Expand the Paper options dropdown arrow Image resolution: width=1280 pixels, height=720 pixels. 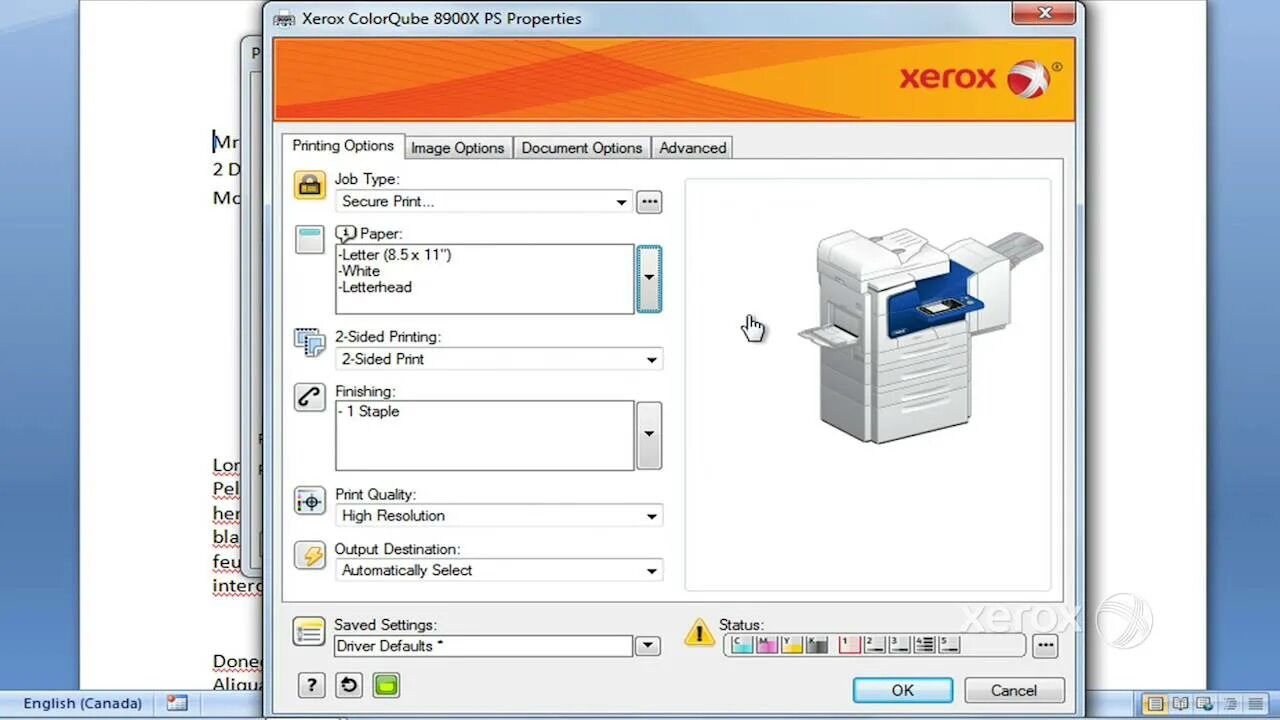click(649, 278)
